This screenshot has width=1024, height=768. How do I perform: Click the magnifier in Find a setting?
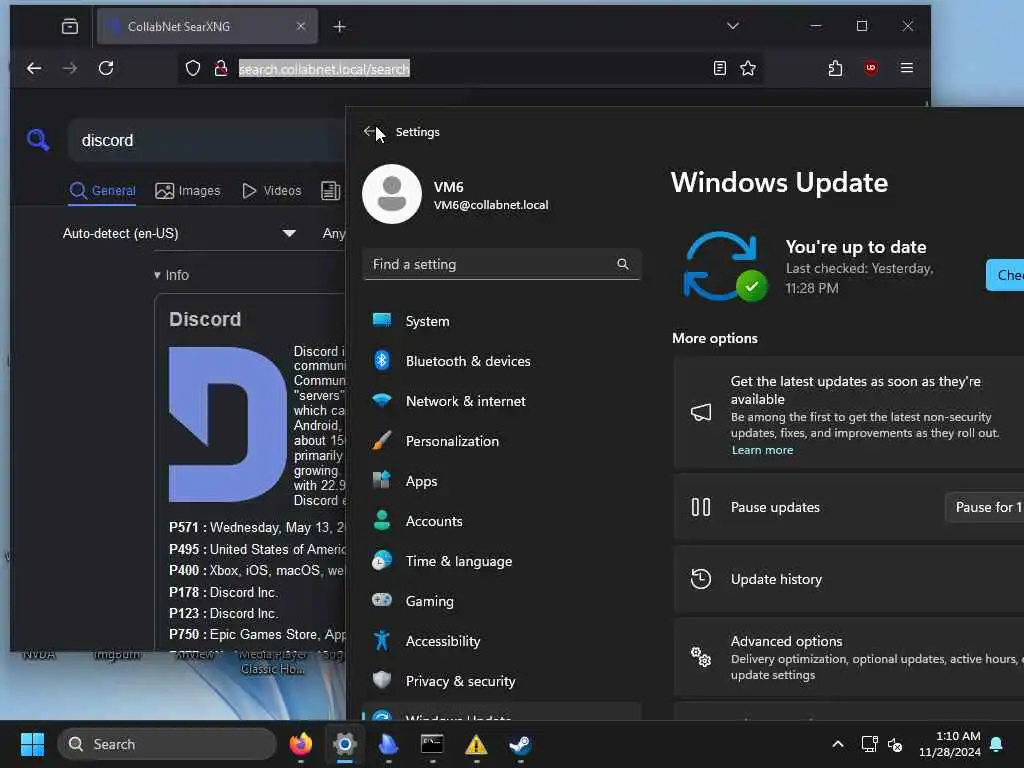[622, 264]
